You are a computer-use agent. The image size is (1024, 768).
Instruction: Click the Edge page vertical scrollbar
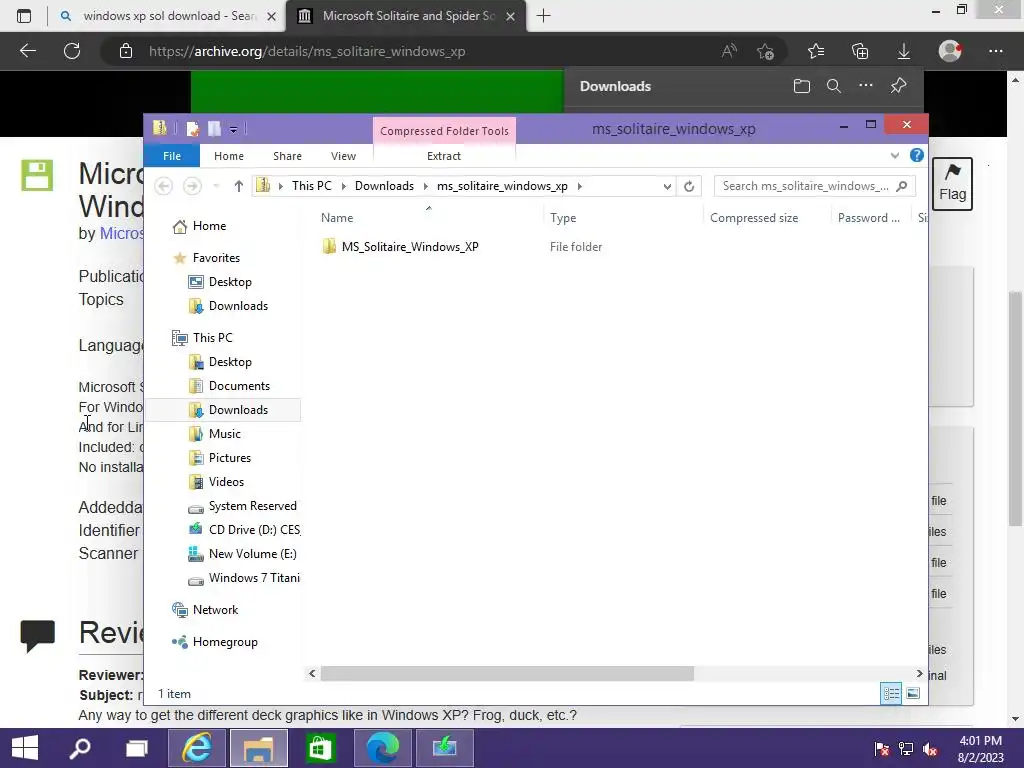(x=1015, y=409)
